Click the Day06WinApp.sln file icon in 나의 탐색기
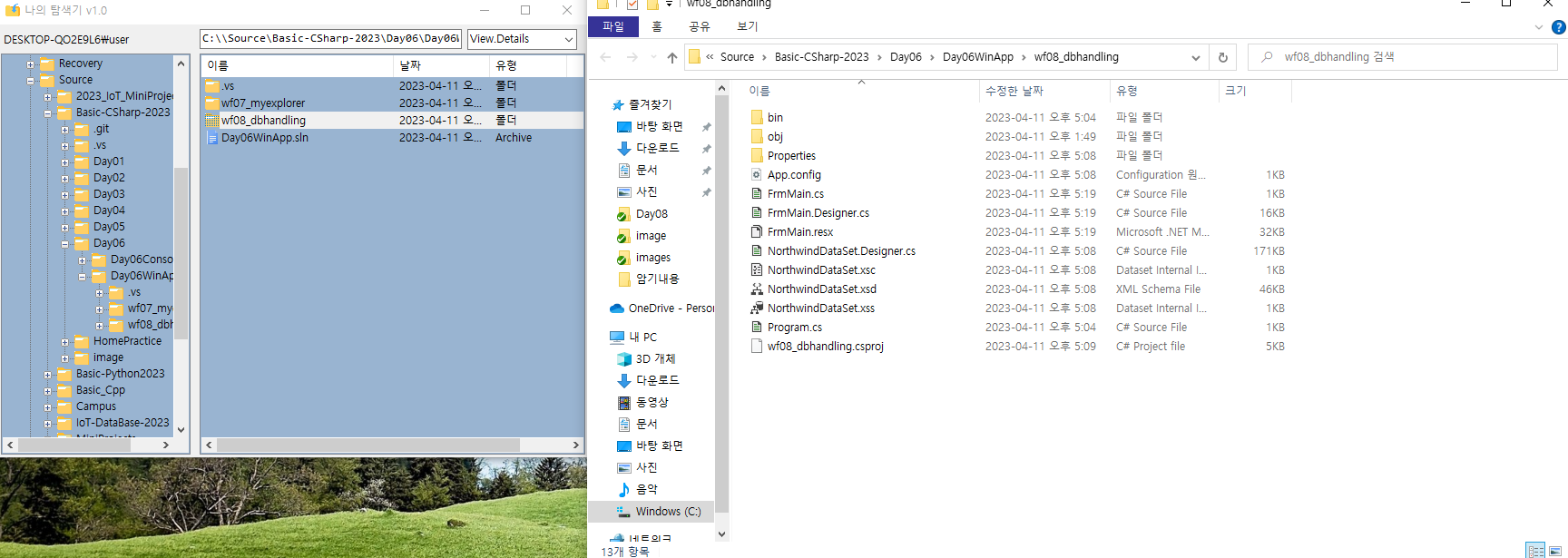Viewport: 1568px width, 558px height. 211,138
